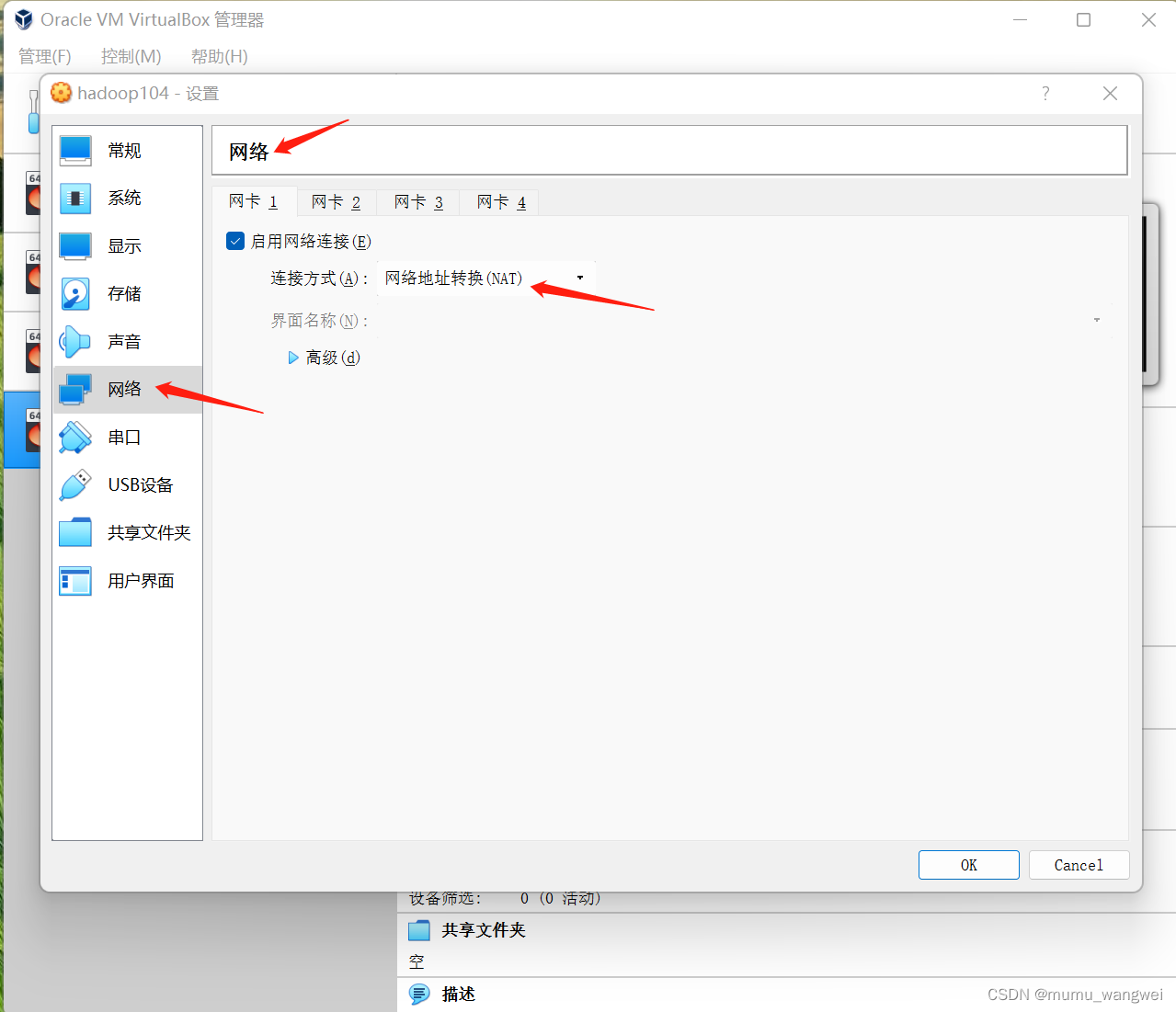Click the help question mark in settings dialog

pos(1045,93)
